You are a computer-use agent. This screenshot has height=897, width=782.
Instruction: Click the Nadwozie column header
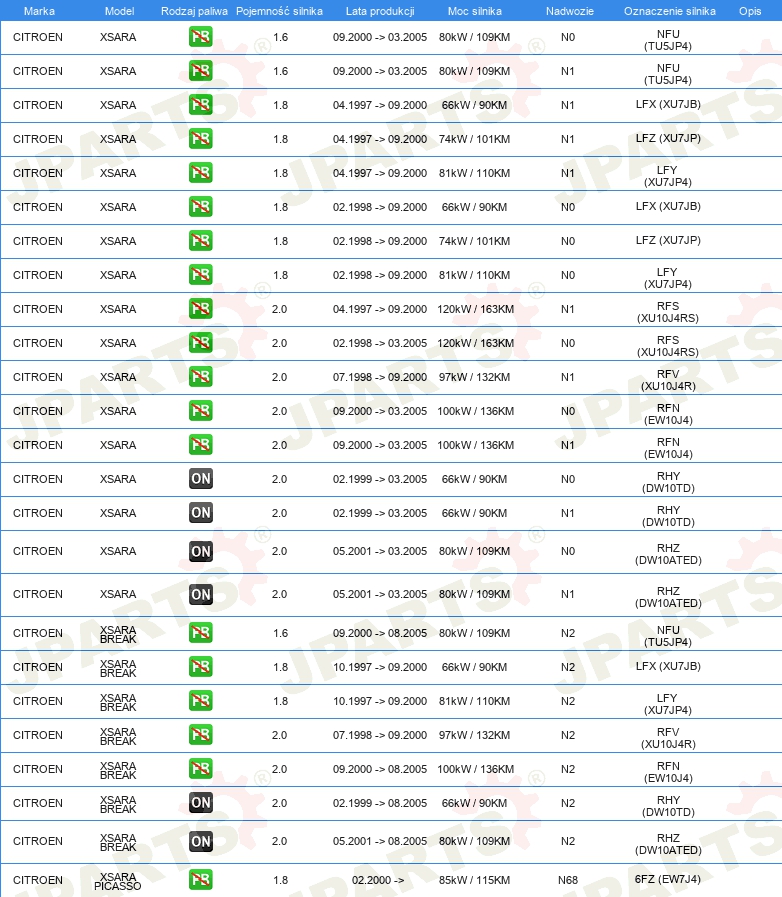pyautogui.click(x=569, y=11)
